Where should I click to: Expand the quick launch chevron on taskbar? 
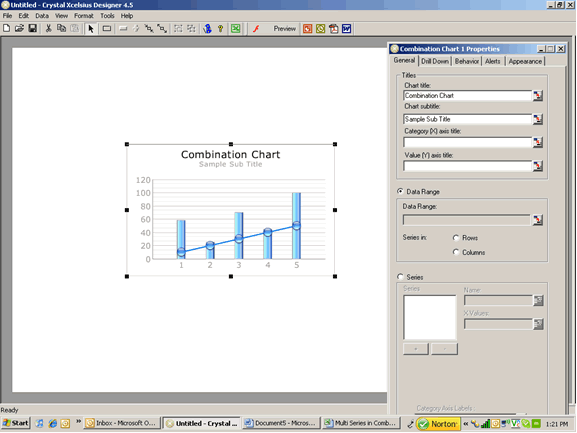pos(78,422)
